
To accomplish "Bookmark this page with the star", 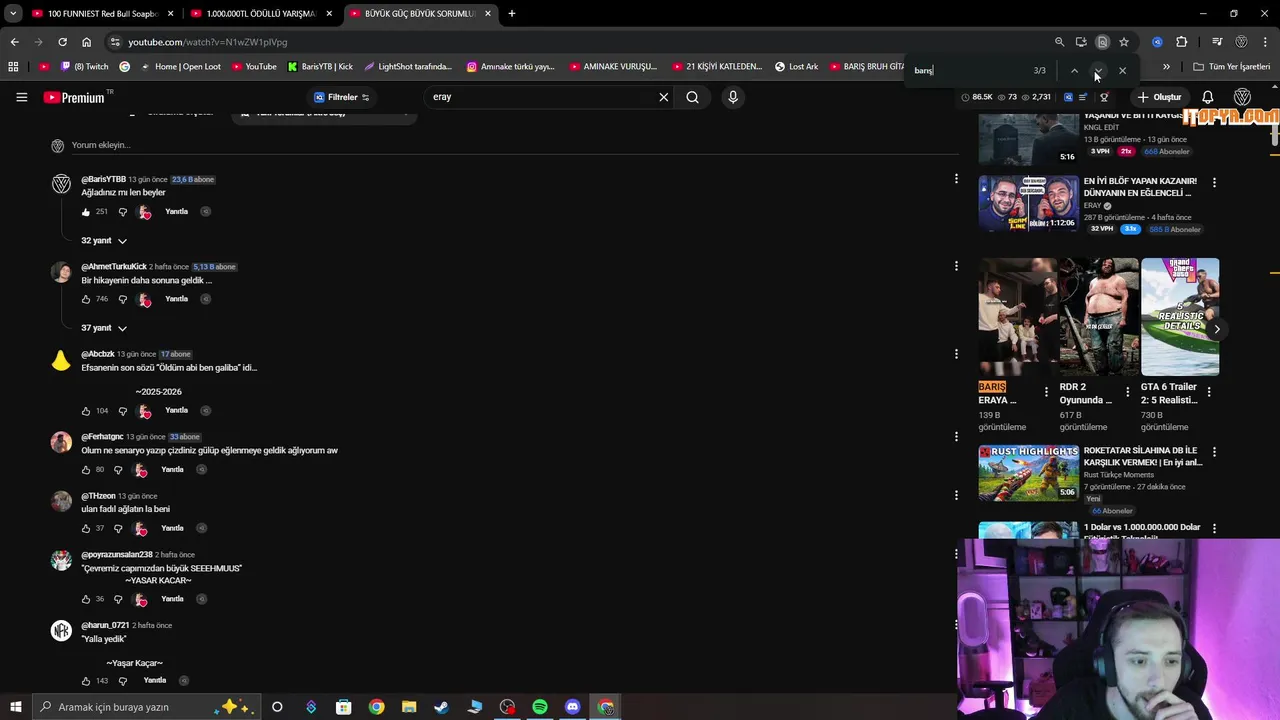I will [x=1124, y=42].
